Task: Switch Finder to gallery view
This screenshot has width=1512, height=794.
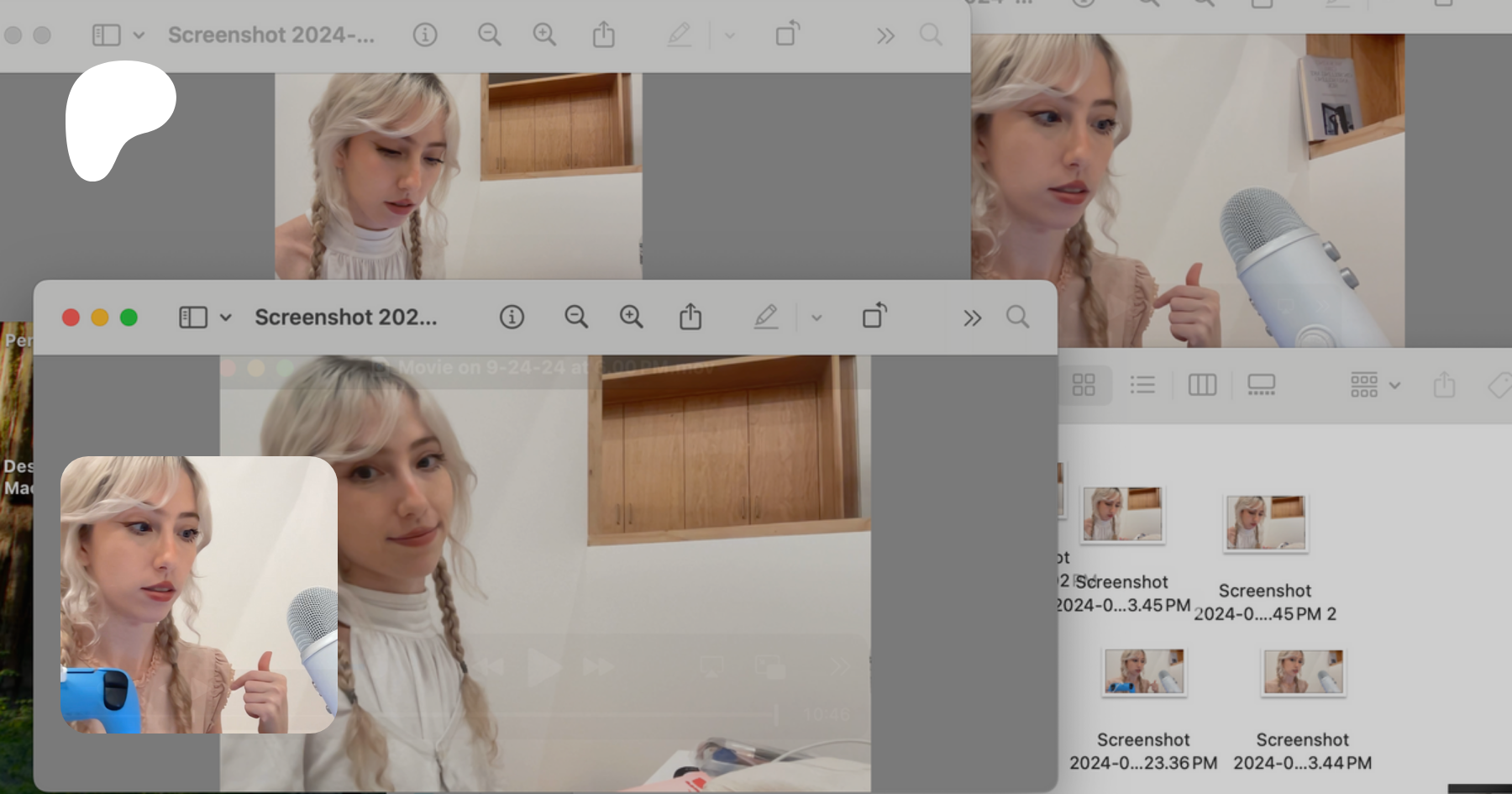Action: (1261, 385)
